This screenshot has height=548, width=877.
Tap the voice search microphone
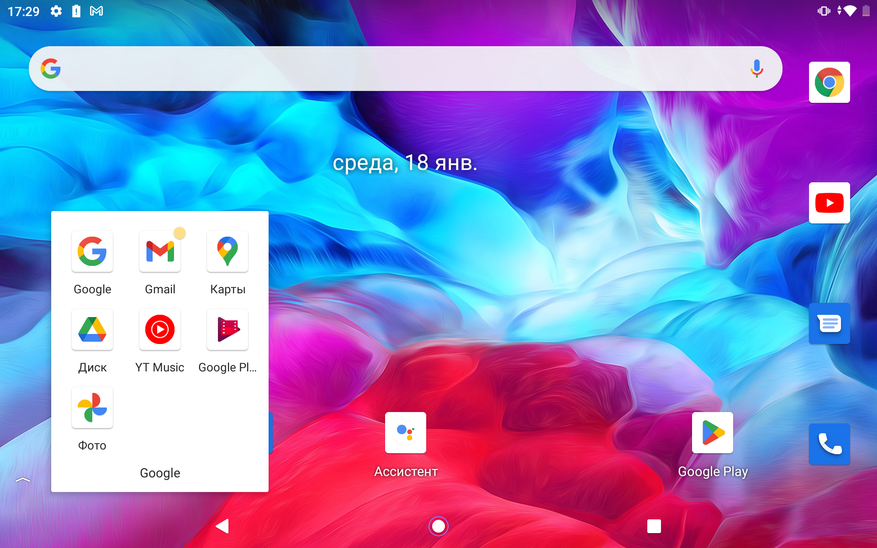757,69
